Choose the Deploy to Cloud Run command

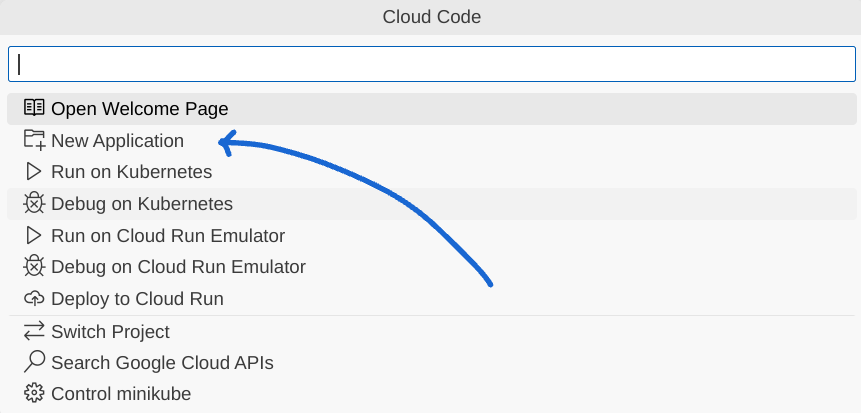tap(137, 299)
